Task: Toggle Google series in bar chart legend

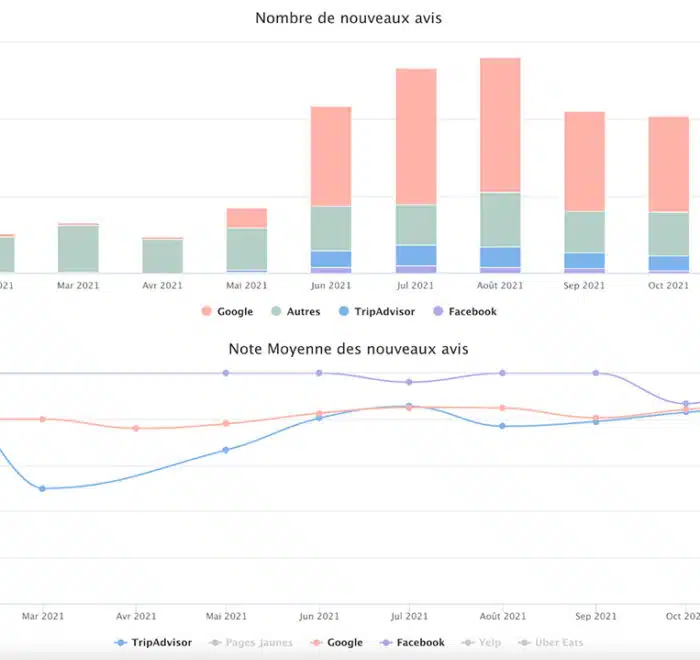Action: [x=227, y=312]
